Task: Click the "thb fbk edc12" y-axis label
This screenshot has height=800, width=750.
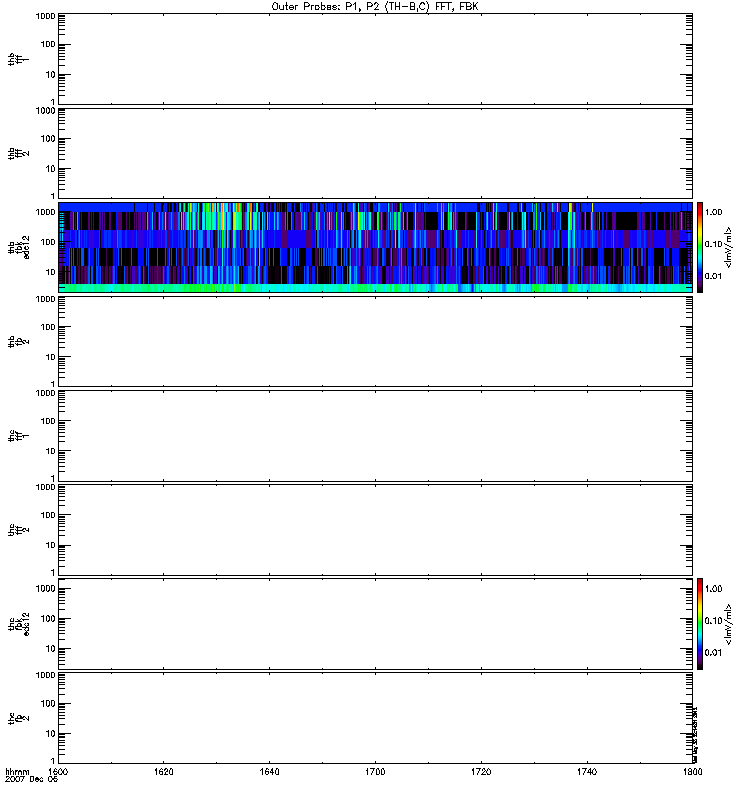Action: (x=15, y=247)
